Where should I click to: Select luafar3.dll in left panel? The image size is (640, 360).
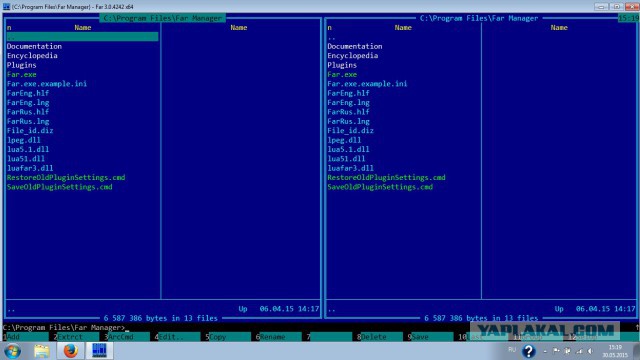(30, 168)
